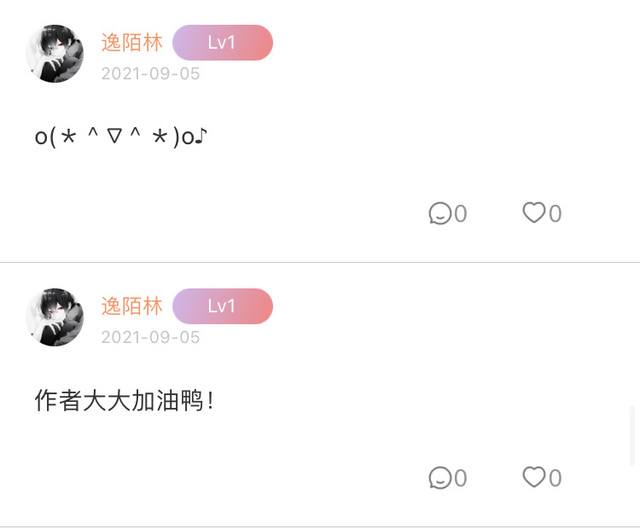Click the 2021-09-05 date on first comment
The width and height of the screenshot is (640, 529).
pos(150,74)
